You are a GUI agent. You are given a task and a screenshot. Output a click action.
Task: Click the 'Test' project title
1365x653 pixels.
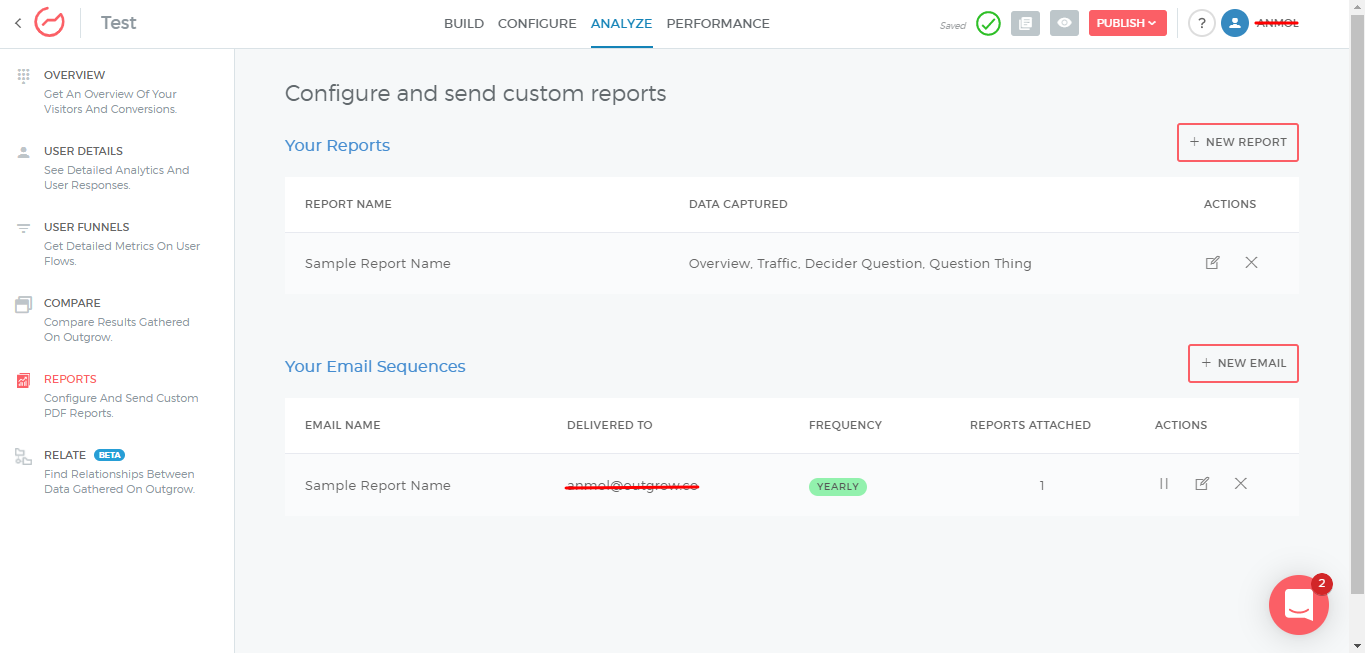tap(119, 23)
